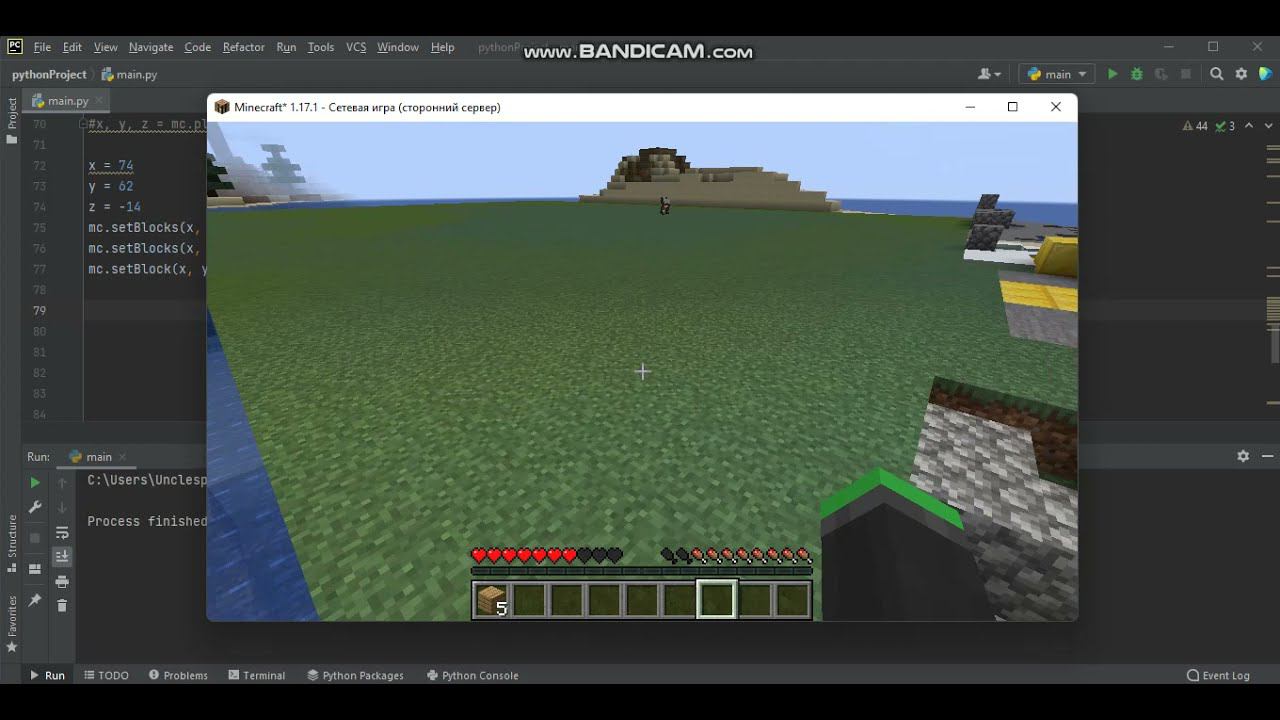Viewport: 1280px width, 720px height.
Task: Click the up arrow in Run console
Action: (62, 483)
